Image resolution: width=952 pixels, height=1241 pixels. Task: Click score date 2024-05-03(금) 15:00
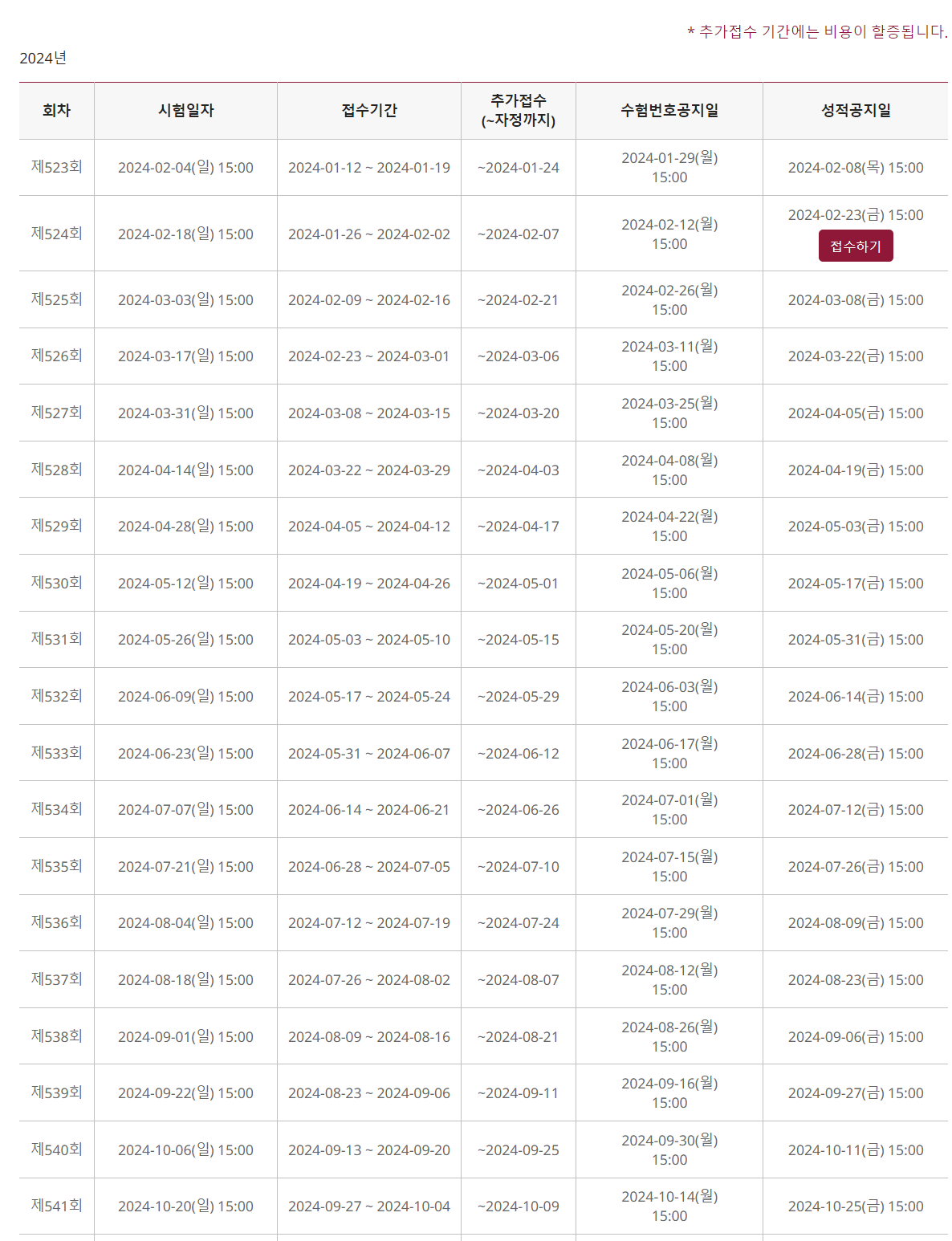pos(856,526)
